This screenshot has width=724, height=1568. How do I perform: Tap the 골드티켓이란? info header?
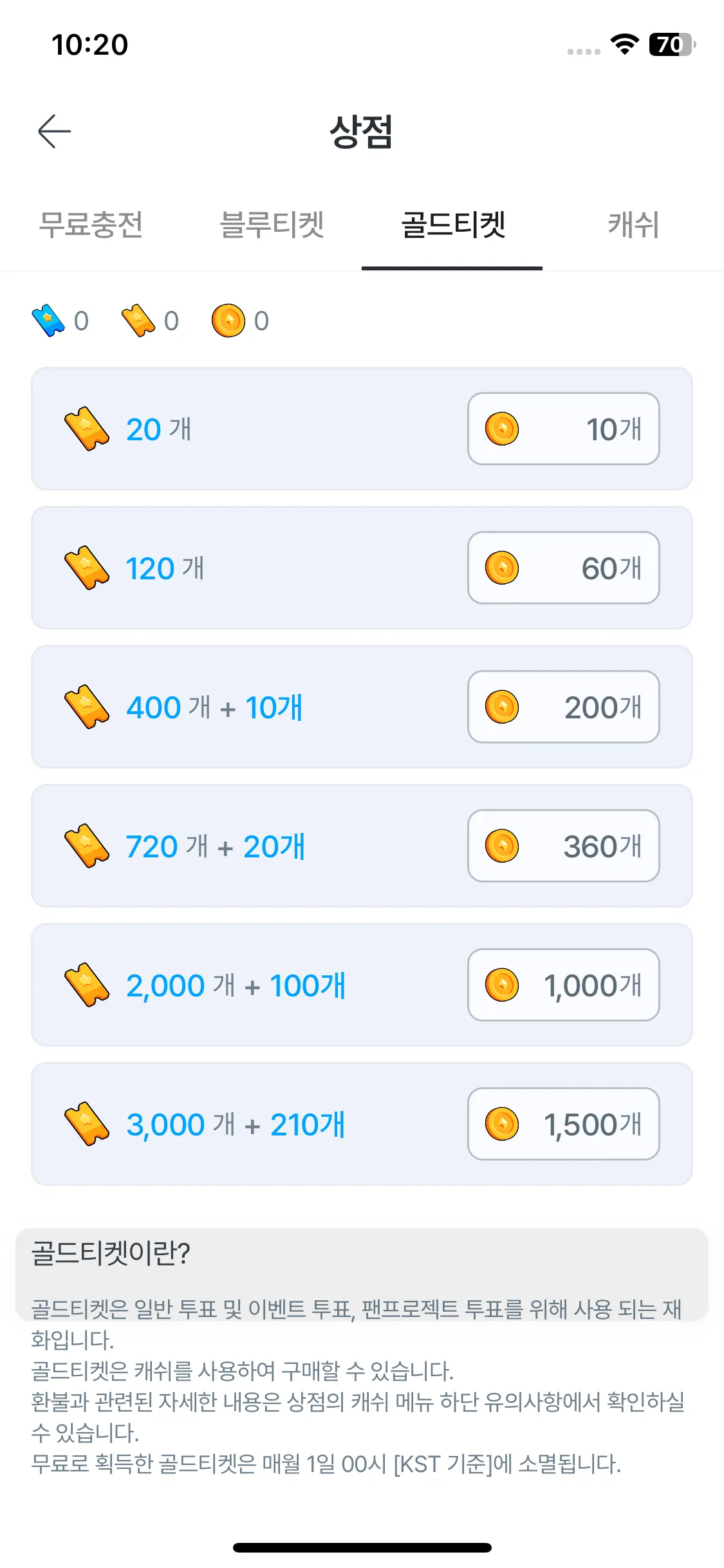point(111,1253)
